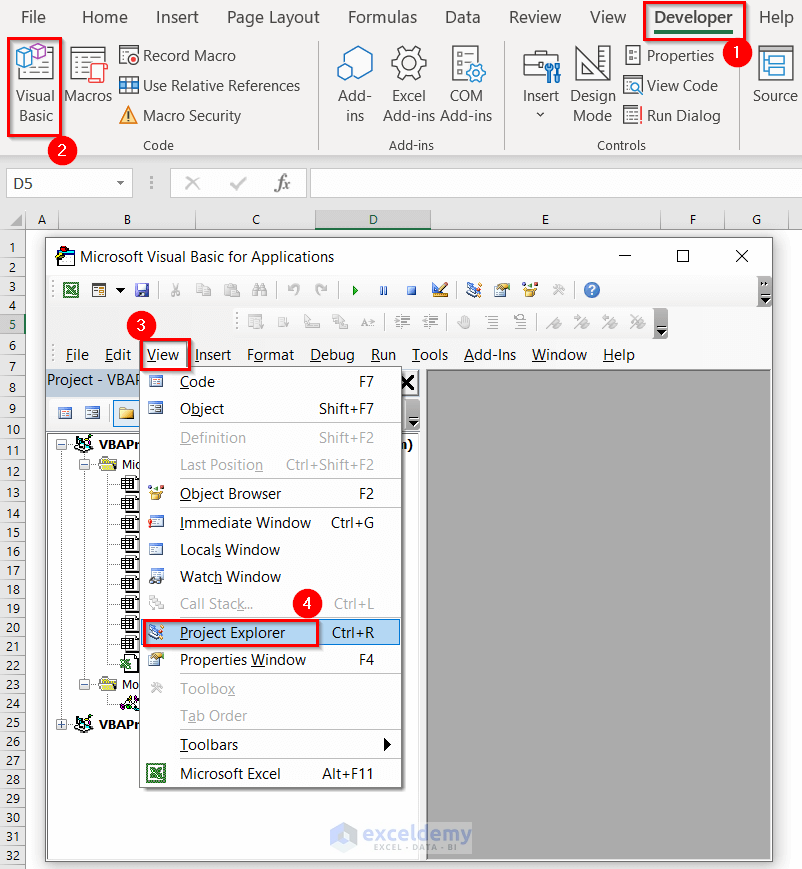The width and height of the screenshot is (802, 869).
Task: Choose Object Browser from the View menu
Action: [271, 494]
